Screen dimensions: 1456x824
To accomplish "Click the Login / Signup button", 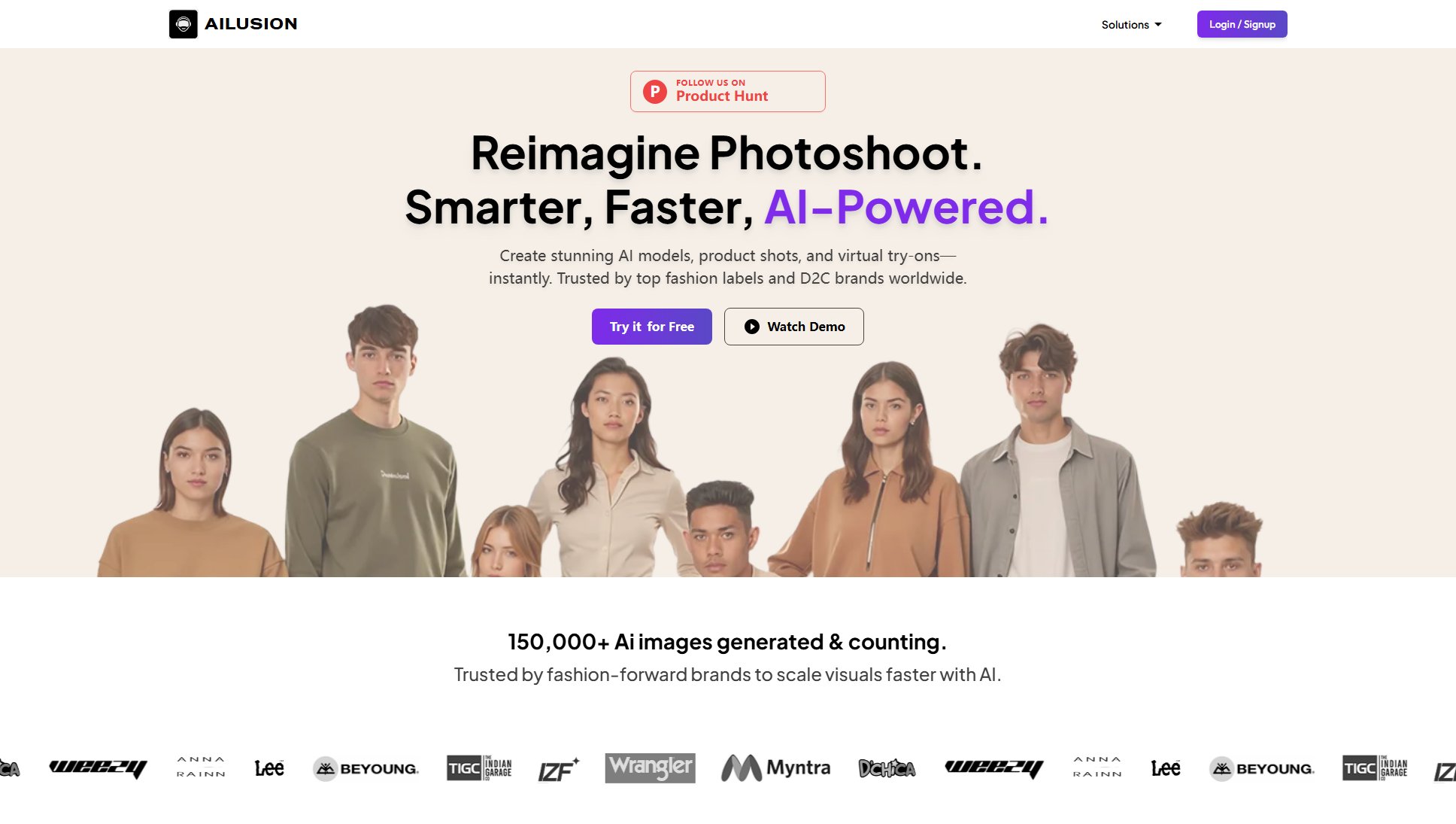I will coord(1242,24).
